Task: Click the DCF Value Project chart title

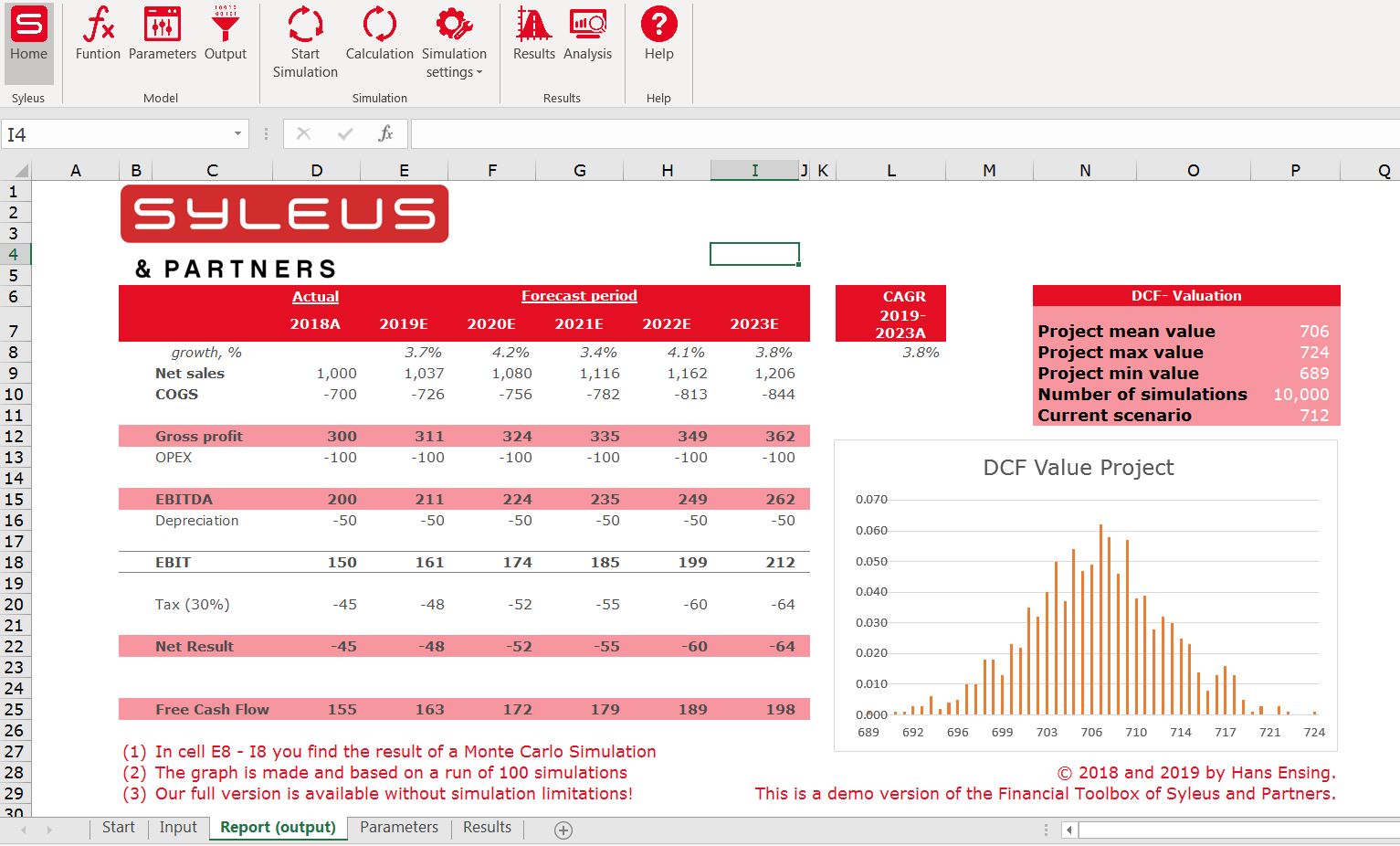Action: [1079, 468]
